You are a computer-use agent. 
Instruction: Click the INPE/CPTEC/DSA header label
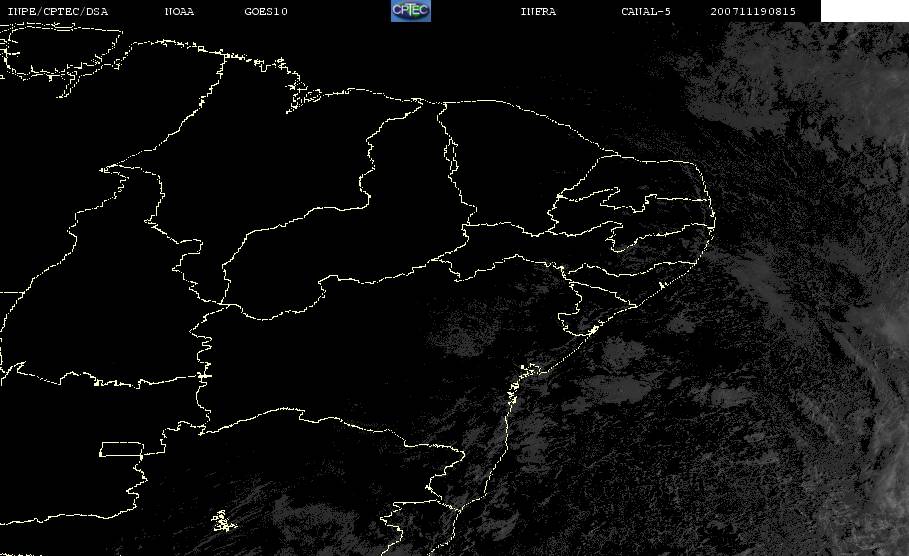[58, 12]
